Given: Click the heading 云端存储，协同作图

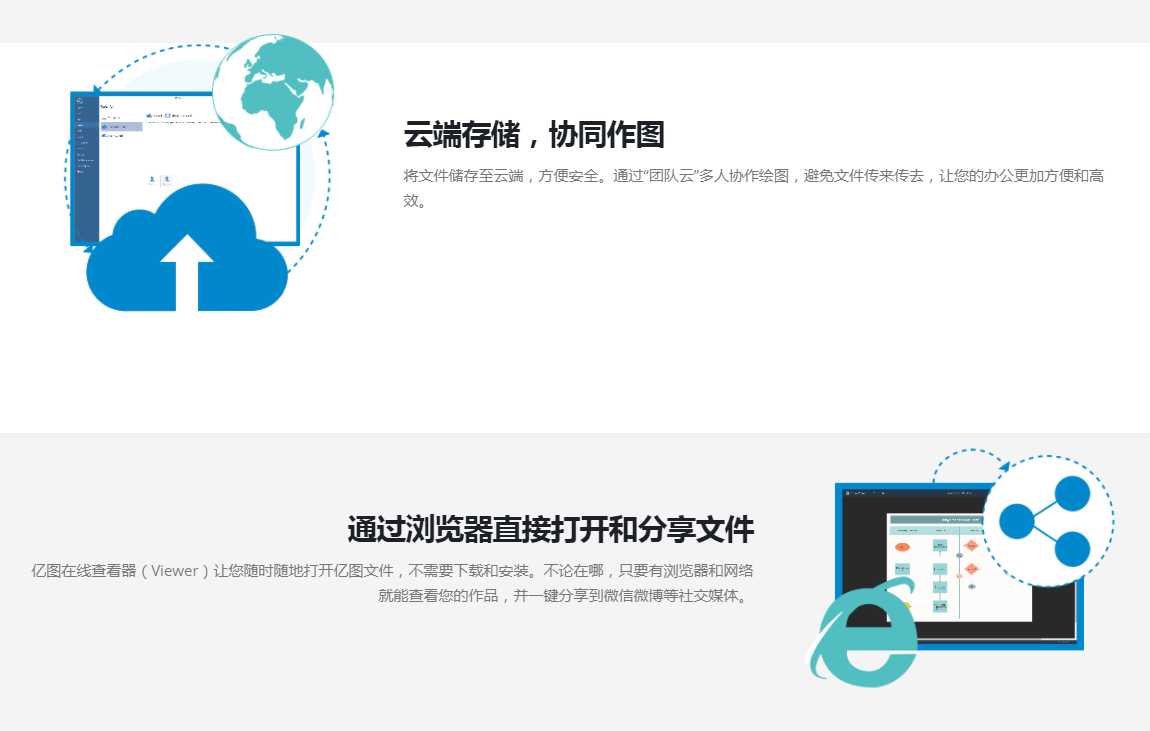Looking at the screenshot, I should pos(534,134).
